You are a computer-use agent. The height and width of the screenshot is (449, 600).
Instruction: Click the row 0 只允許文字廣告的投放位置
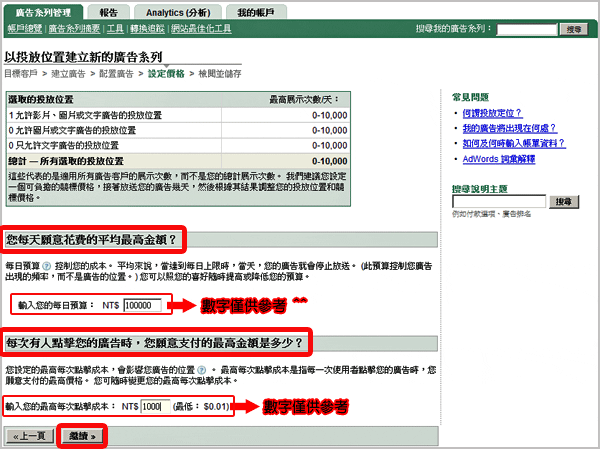pos(178,145)
